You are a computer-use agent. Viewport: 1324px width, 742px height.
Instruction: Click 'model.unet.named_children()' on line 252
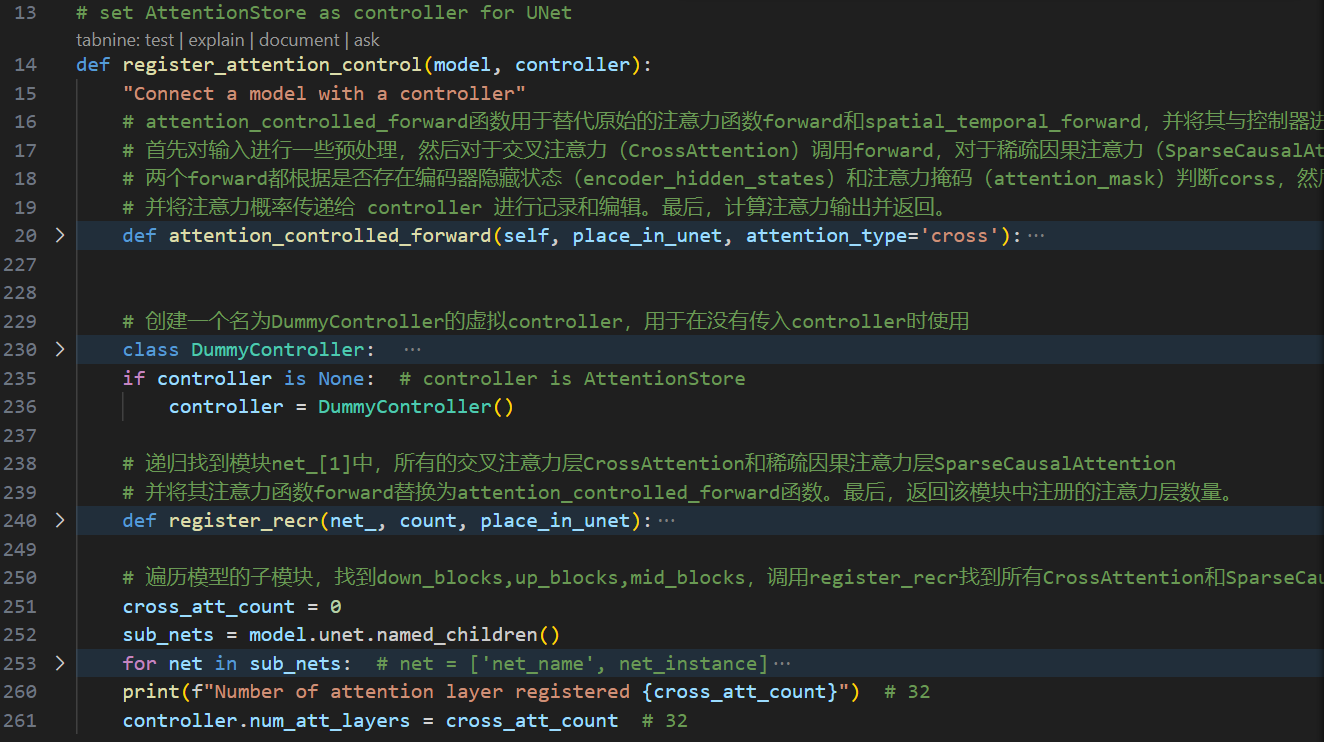[x=404, y=635]
